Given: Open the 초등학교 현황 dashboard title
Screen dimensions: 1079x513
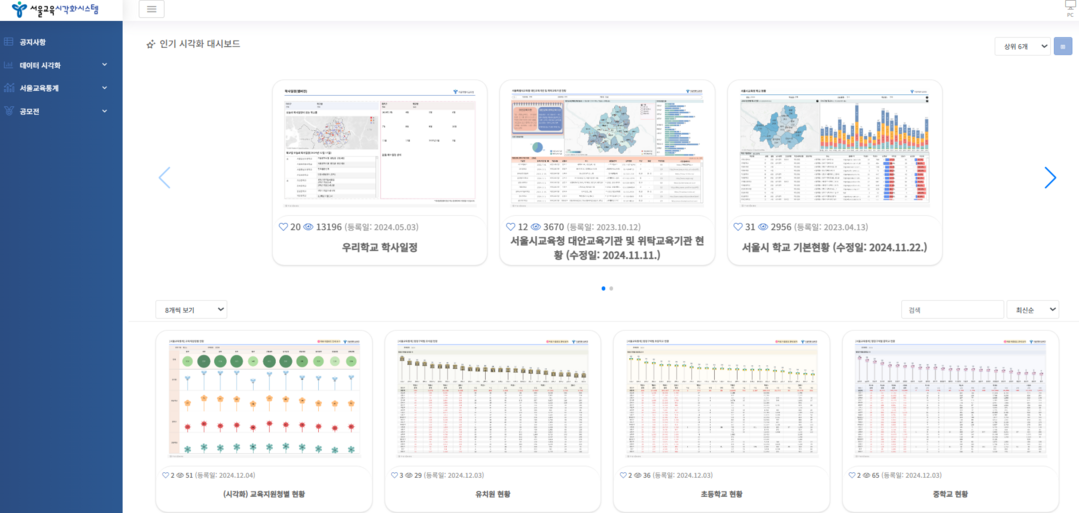Looking at the screenshot, I should pyautogui.click(x=721, y=494).
